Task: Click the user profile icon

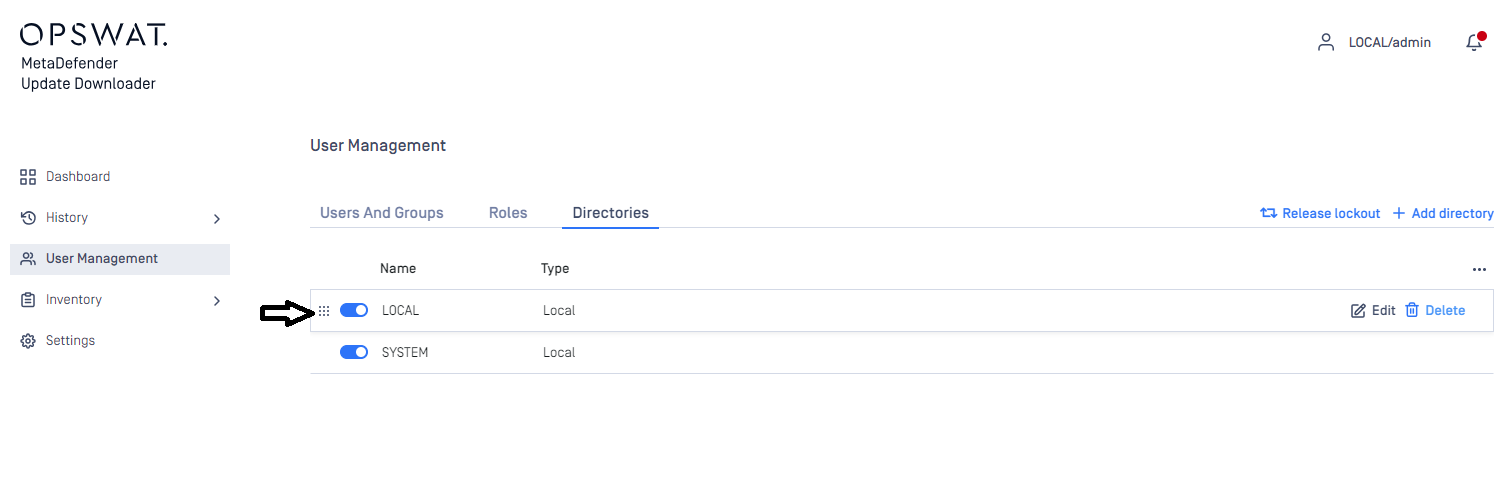Action: [1326, 42]
